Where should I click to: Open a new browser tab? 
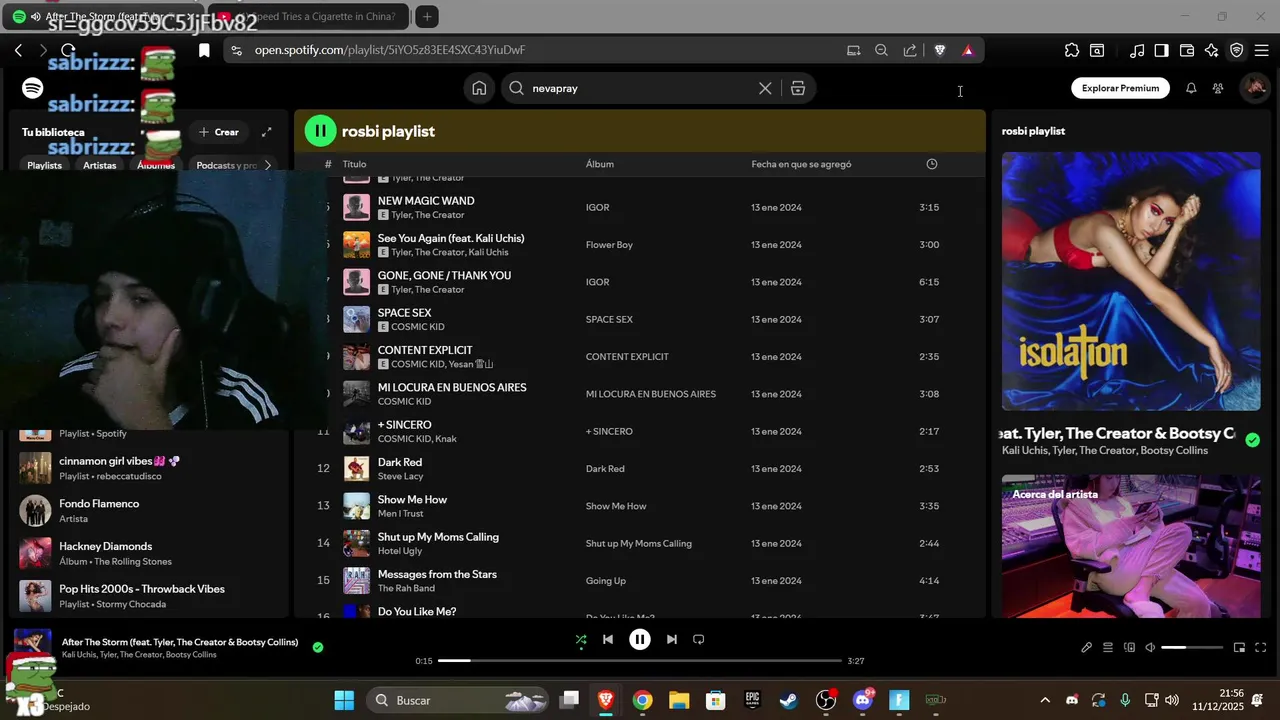[427, 16]
